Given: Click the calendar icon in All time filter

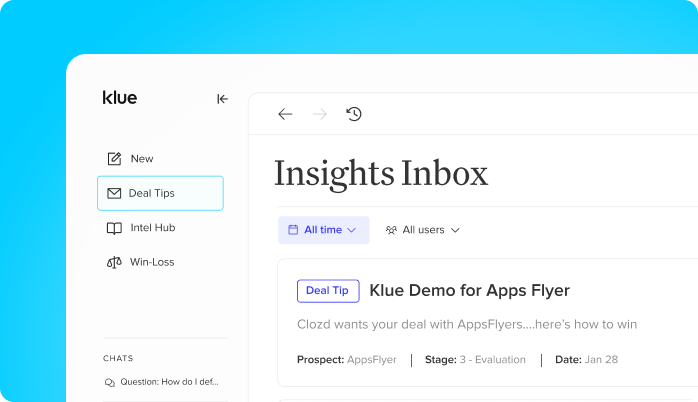Looking at the screenshot, I should click(293, 230).
